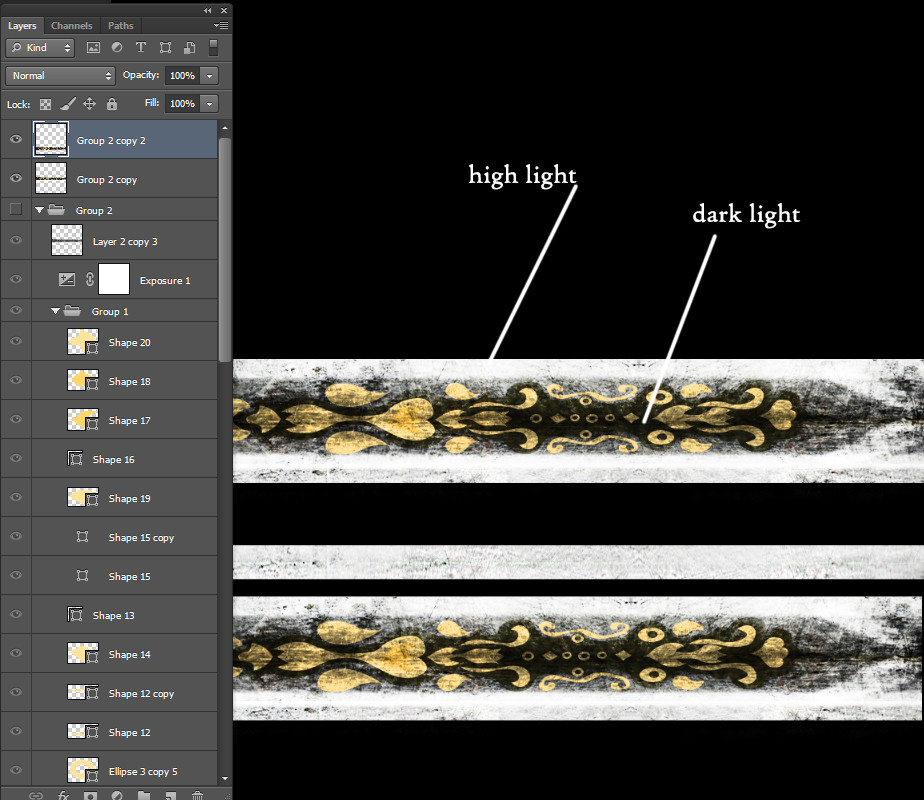Image resolution: width=924 pixels, height=800 pixels.
Task: Click Link layers icon at panel bottom
Action: coord(36,795)
